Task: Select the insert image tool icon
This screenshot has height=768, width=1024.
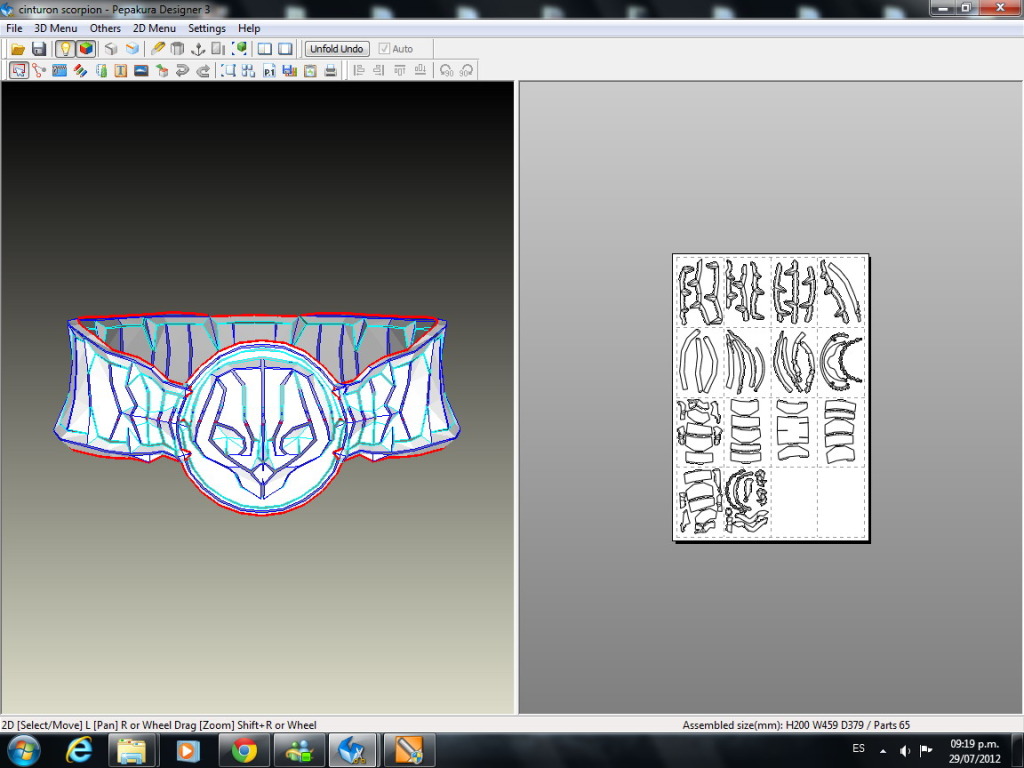Action: click(141, 71)
